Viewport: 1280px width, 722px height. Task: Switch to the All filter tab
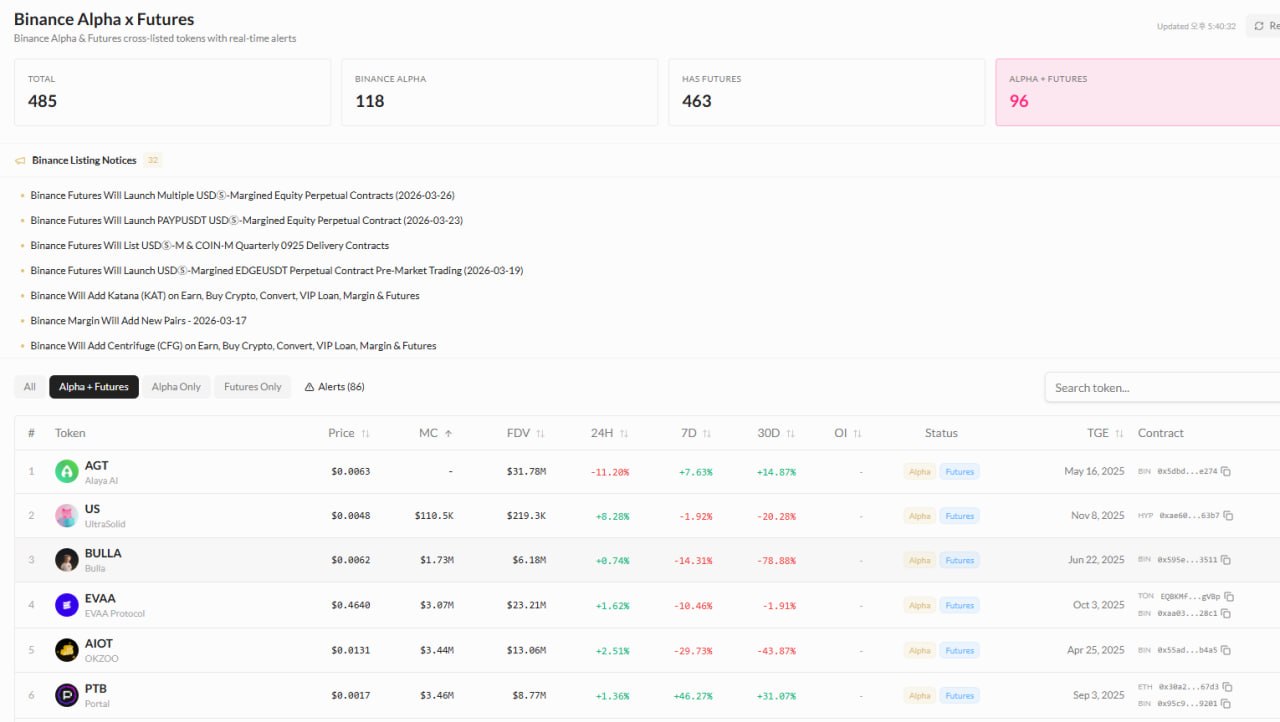click(30, 387)
